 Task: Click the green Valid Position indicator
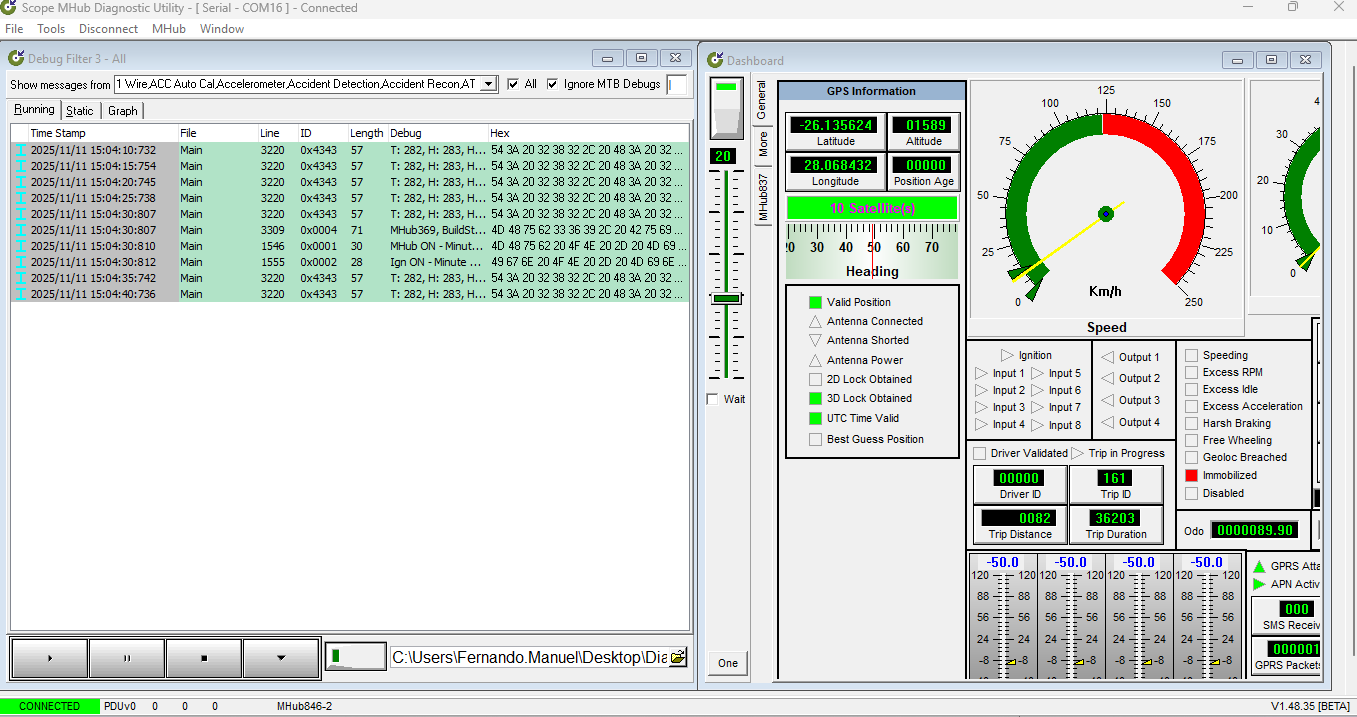click(x=815, y=302)
